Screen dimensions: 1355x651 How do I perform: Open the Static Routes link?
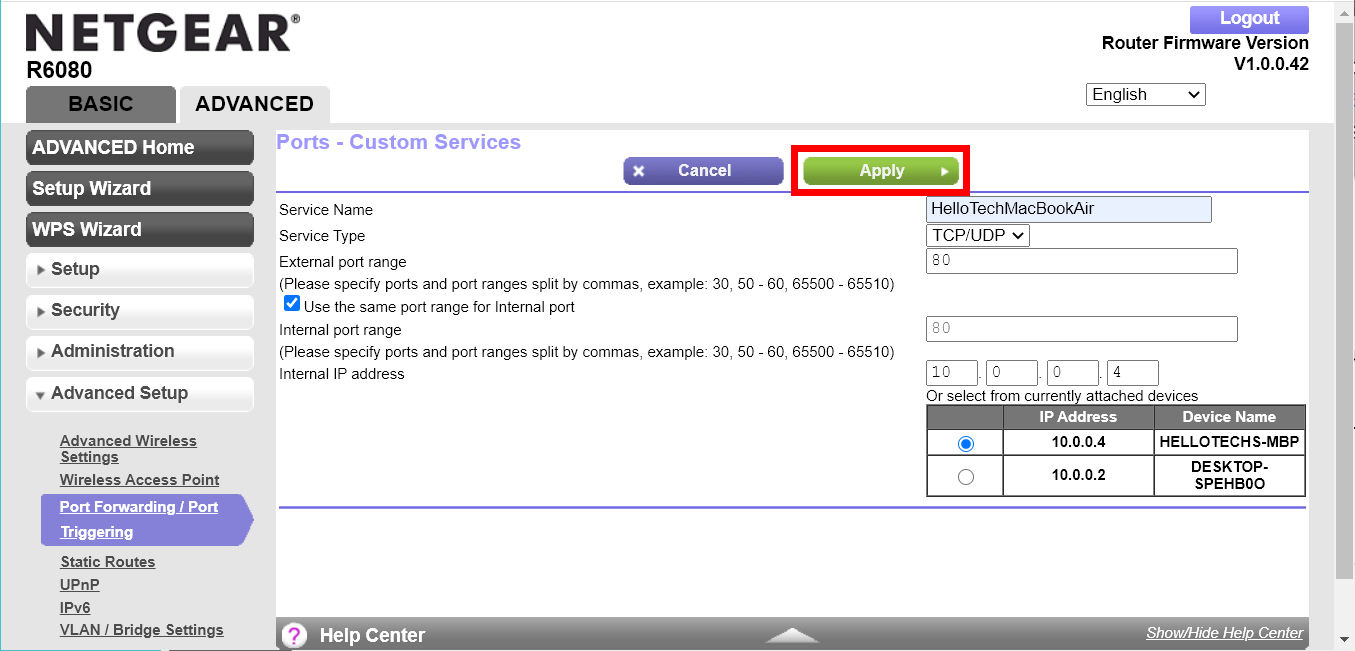[108, 562]
